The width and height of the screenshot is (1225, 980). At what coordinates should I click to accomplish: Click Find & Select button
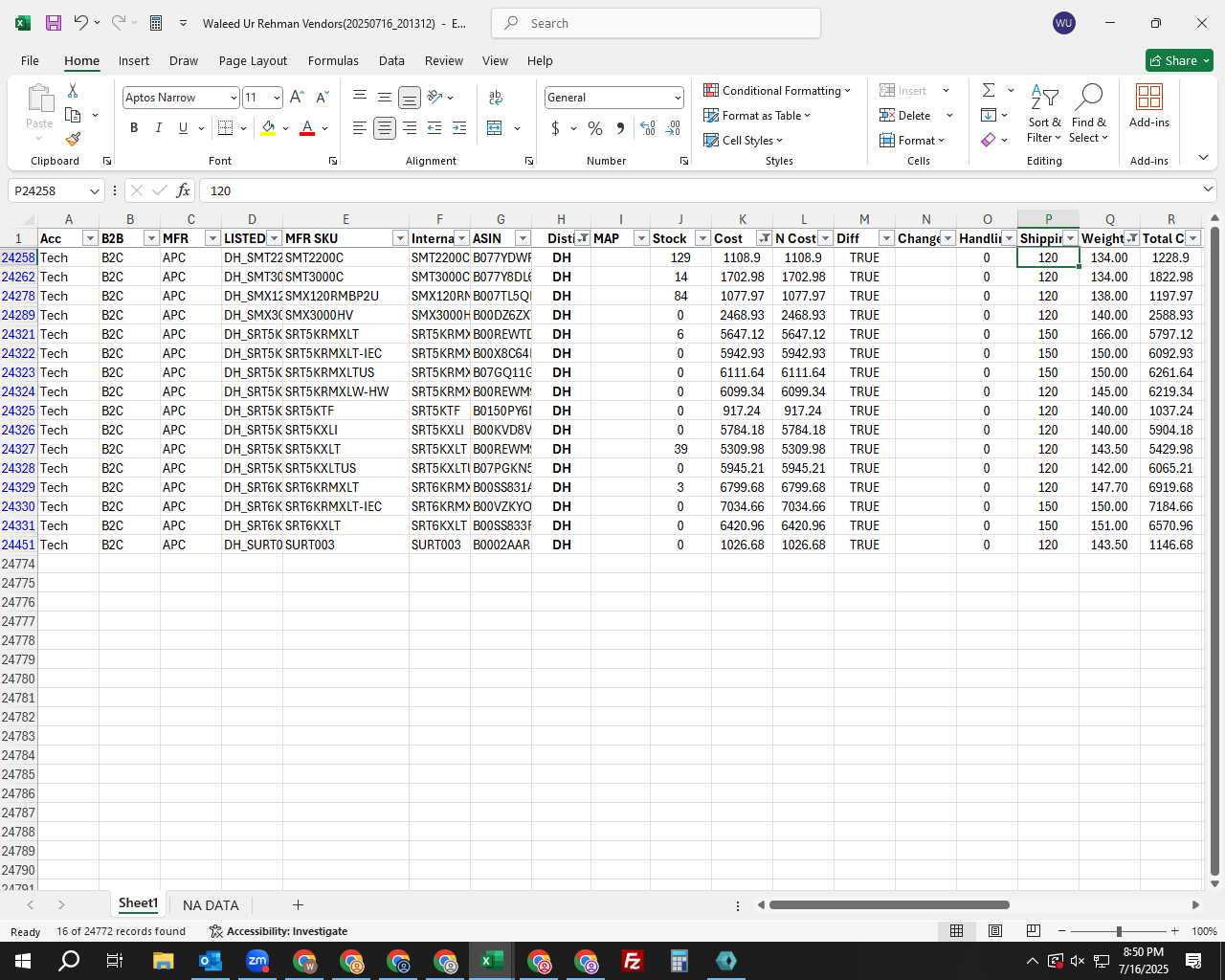point(1088,114)
